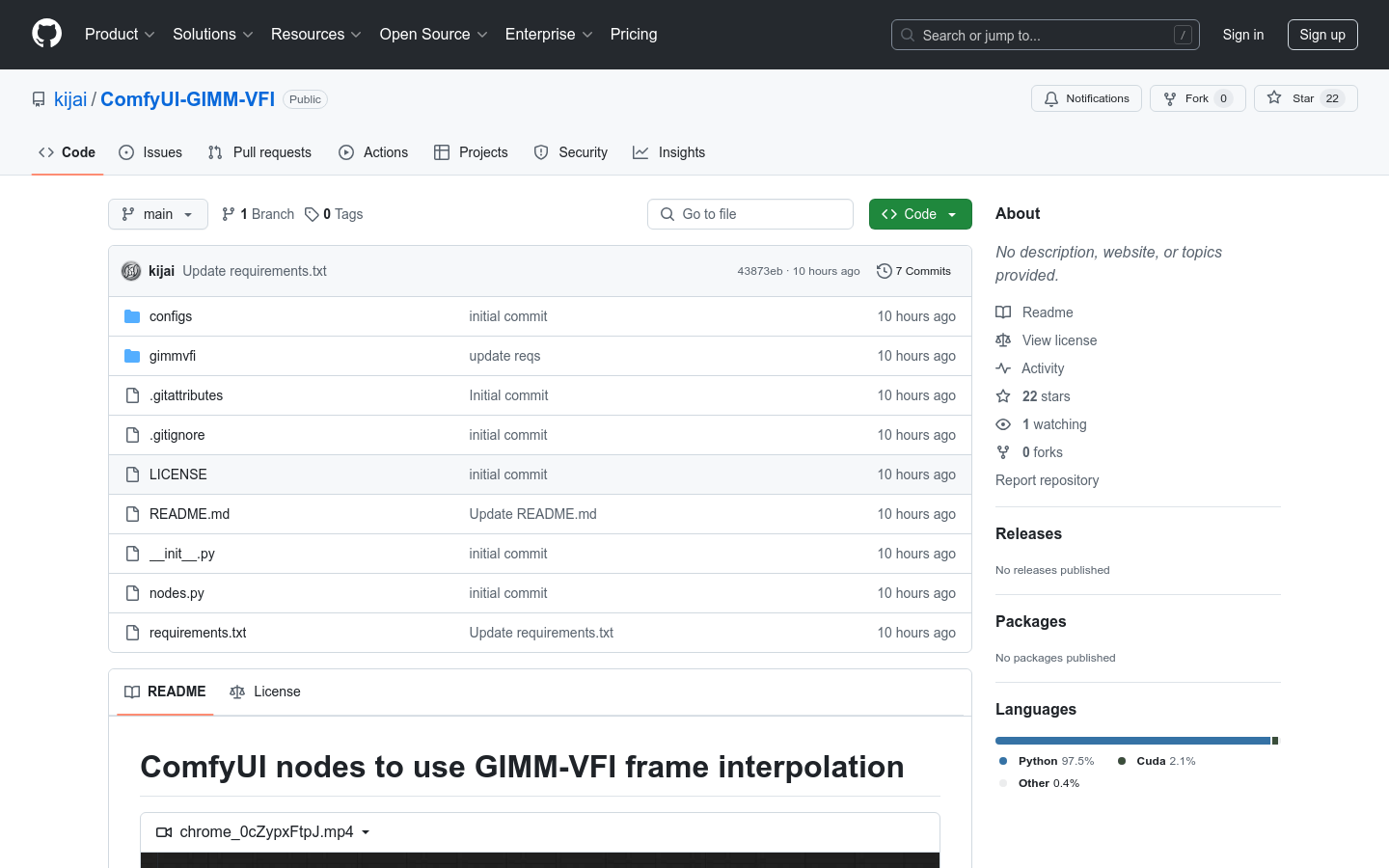Click the pulse icon beside Activity

[x=1003, y=368]
